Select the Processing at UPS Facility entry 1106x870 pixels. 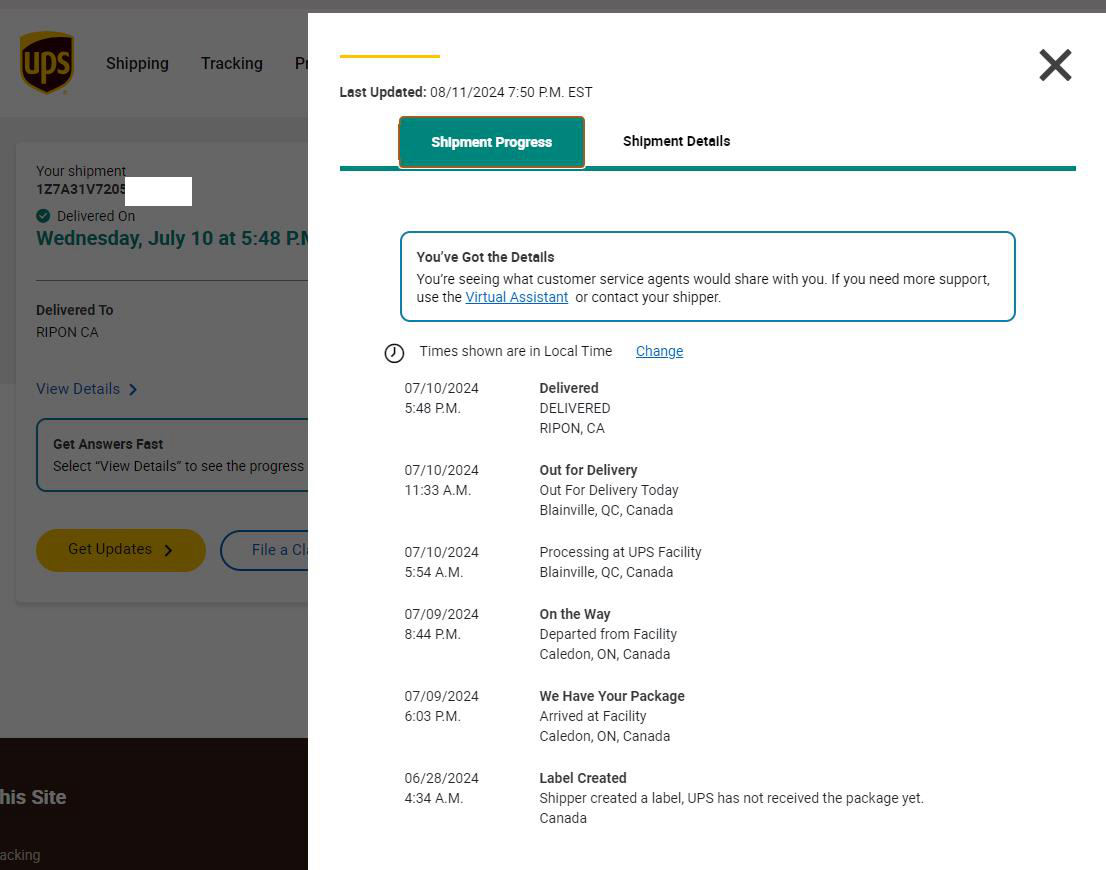pos(620,552)
